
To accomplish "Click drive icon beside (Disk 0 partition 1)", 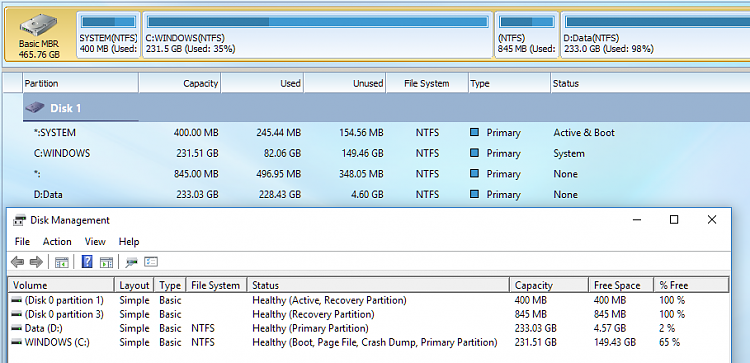I will click(17, 300).
